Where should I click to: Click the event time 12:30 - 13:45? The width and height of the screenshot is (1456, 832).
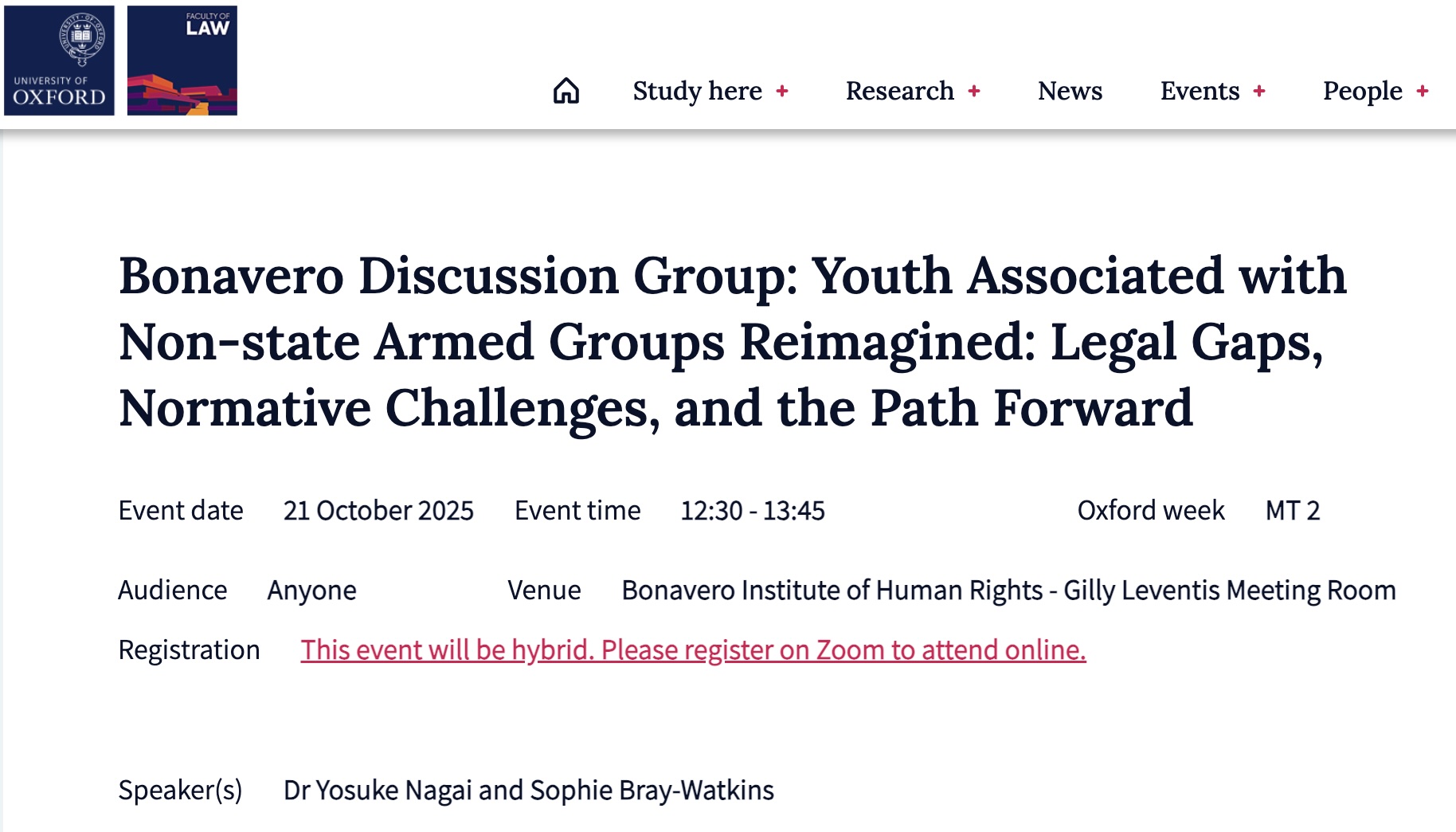(752, 511)
